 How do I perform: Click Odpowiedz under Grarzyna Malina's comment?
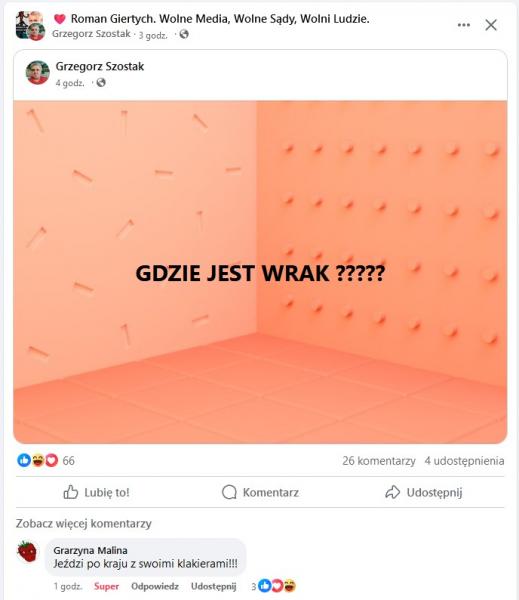coord(155,586)
